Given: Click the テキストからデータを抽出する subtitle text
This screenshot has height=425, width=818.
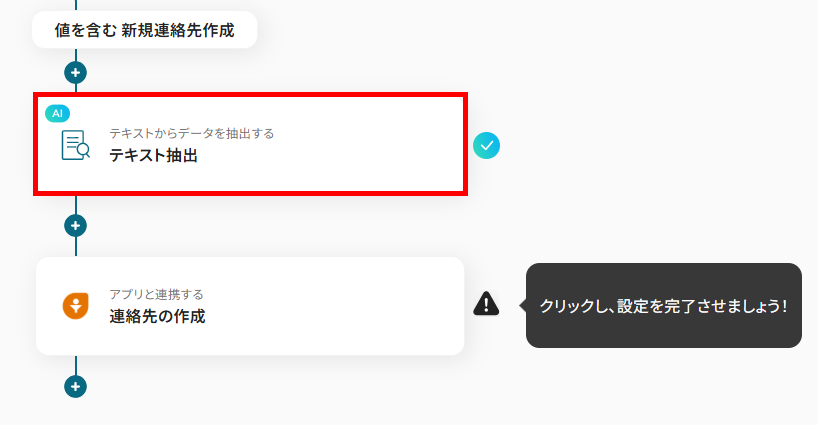Looking at the screenshot, I should (x=191, y=133).
